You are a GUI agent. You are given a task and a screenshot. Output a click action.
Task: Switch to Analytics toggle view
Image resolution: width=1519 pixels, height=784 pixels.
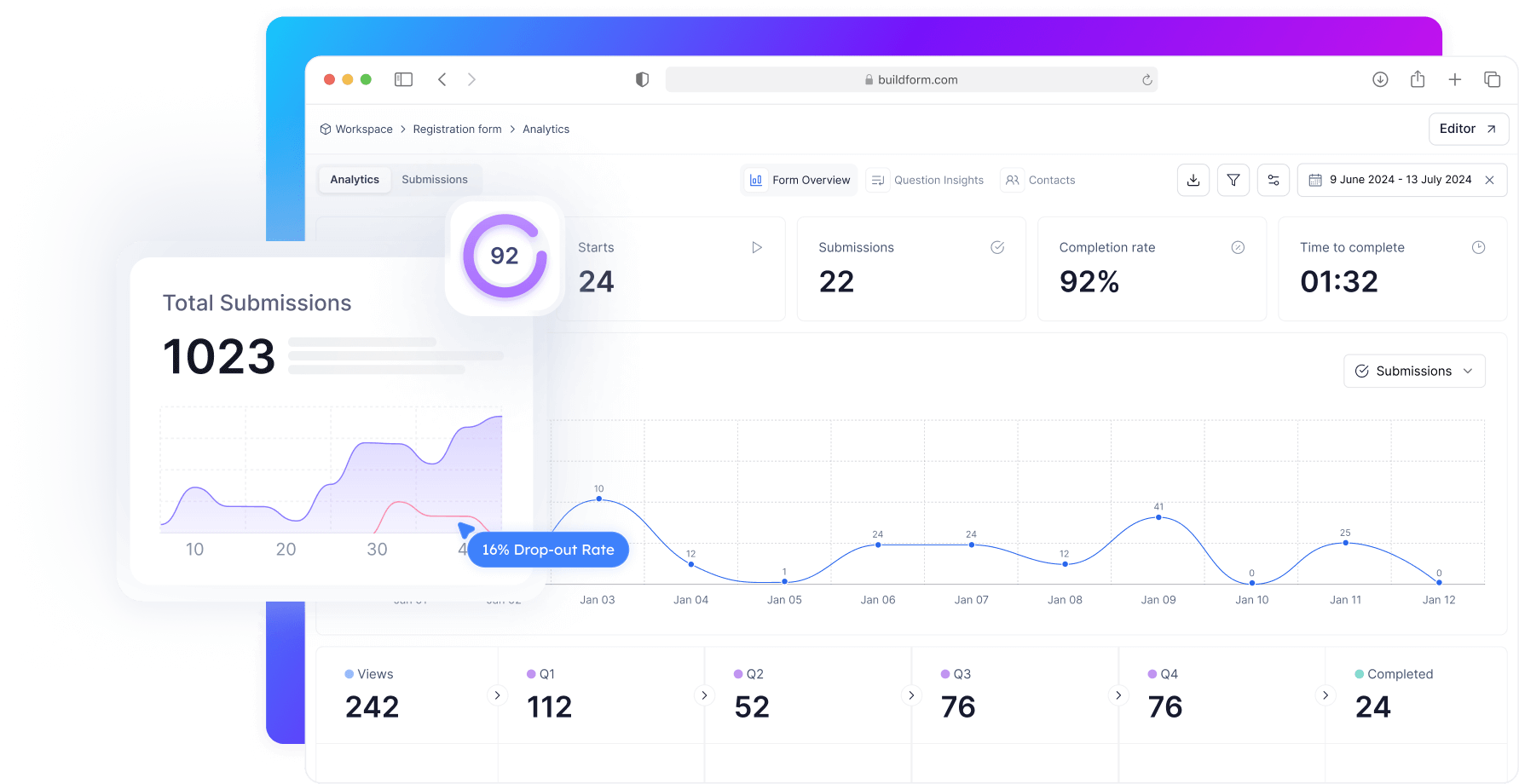pos(355,180)
